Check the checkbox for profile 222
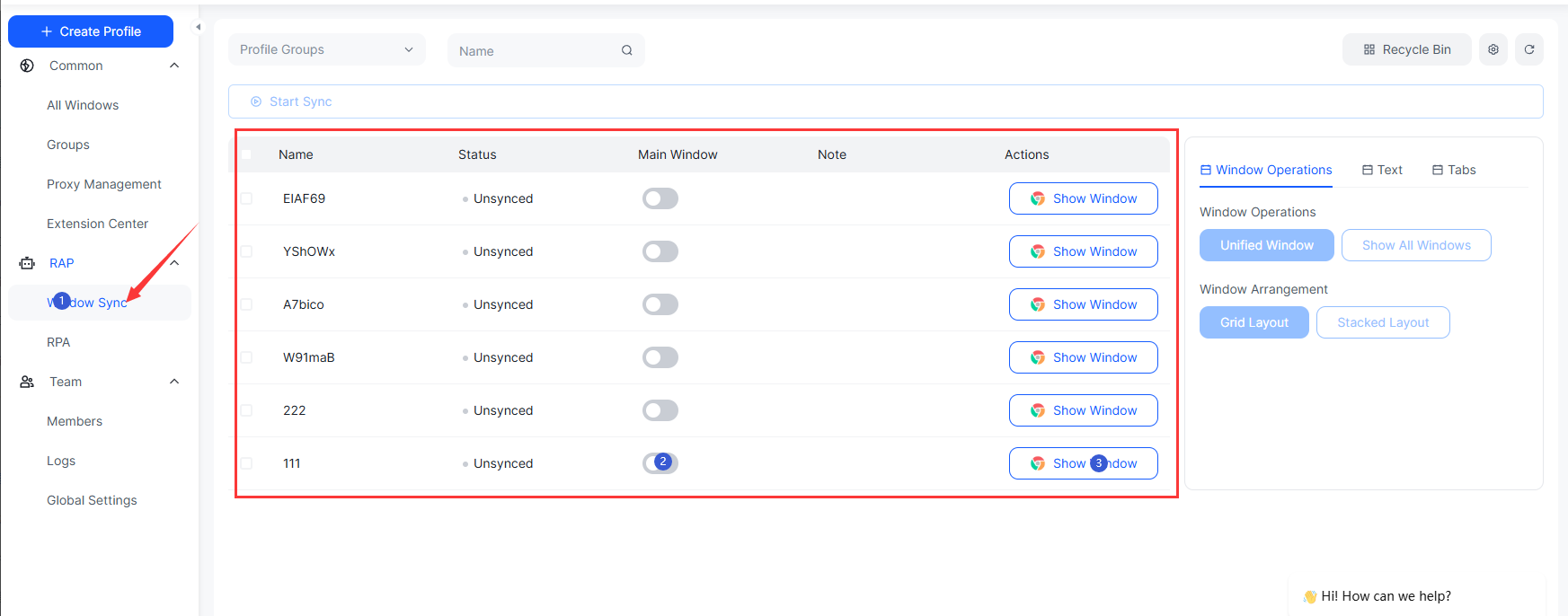Image resolution: width=1568 pixels, height=616 pixels. 246,410
